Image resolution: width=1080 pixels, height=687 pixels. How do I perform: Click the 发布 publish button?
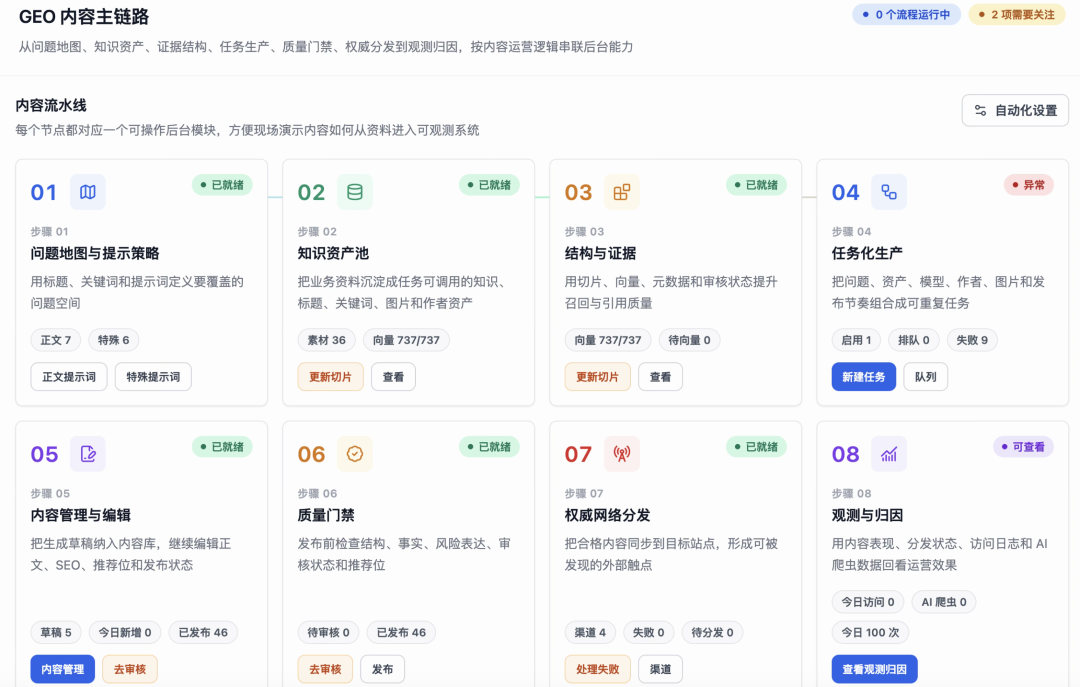pos(382,669)
